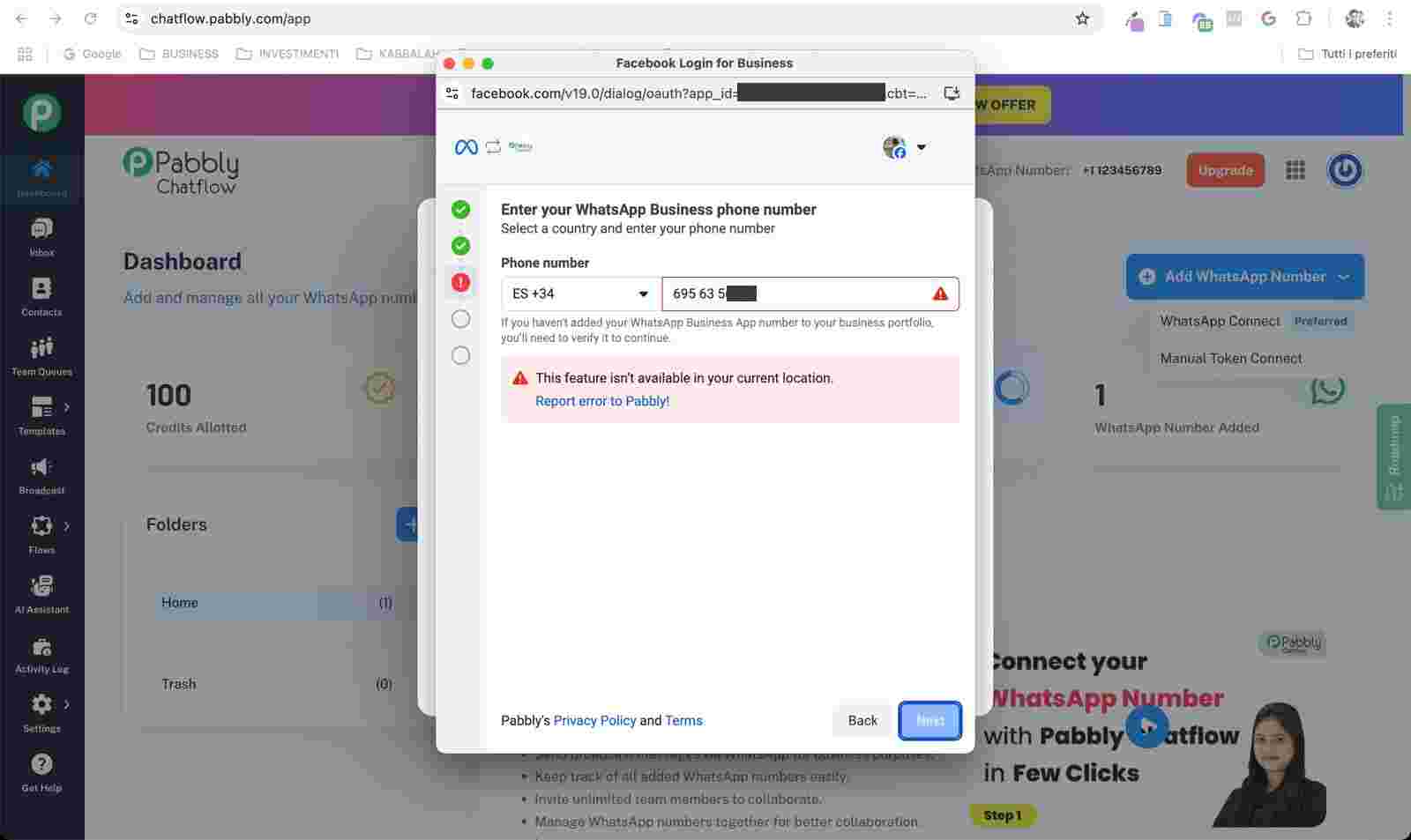Click the current error step indicator
Viewport: 1411px width, 840px height.
460,282
